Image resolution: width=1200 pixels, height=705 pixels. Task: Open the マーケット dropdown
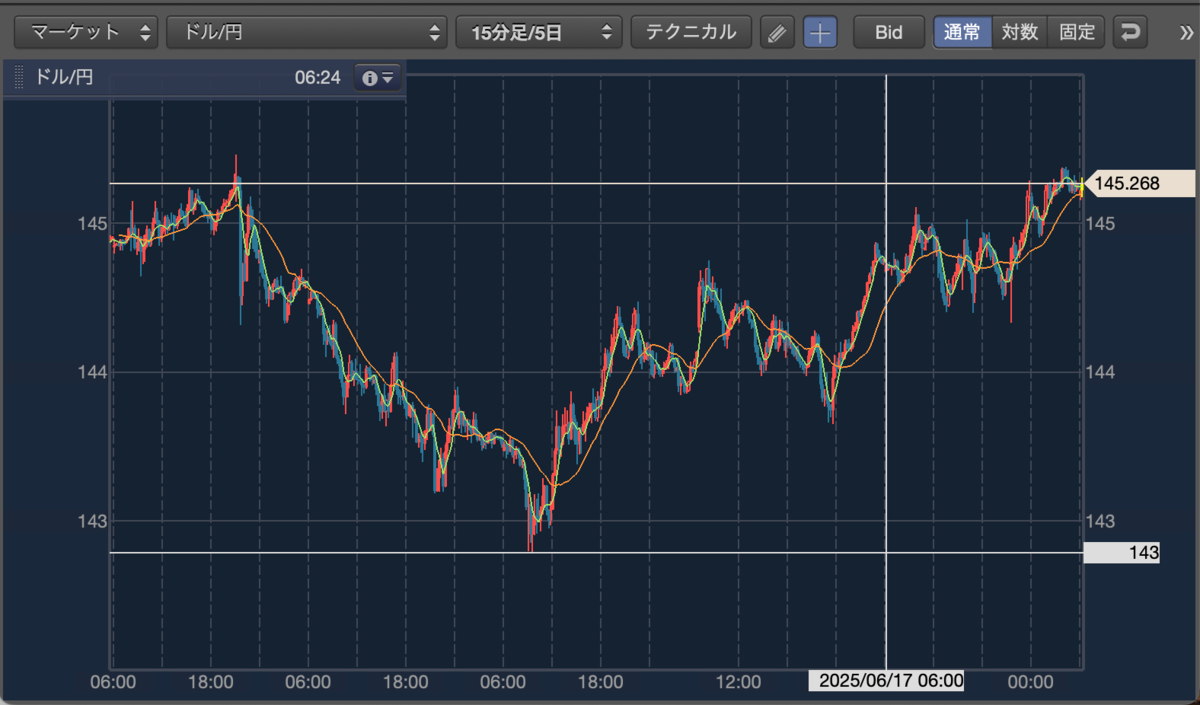pyautogui.click(x=86, y=32)
